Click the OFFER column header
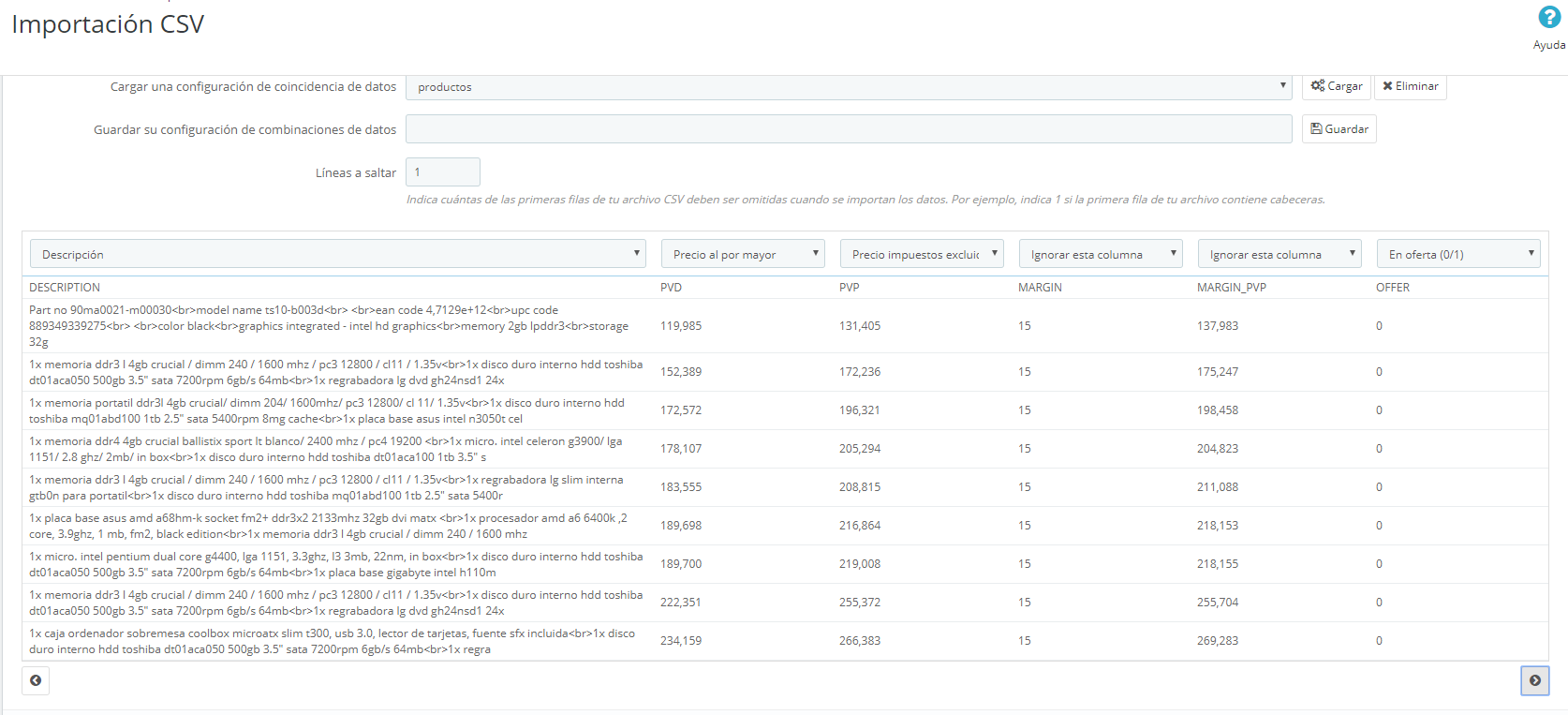Image resolution: width=1568 pixels, height=715 pixels. pos(1392,288)
